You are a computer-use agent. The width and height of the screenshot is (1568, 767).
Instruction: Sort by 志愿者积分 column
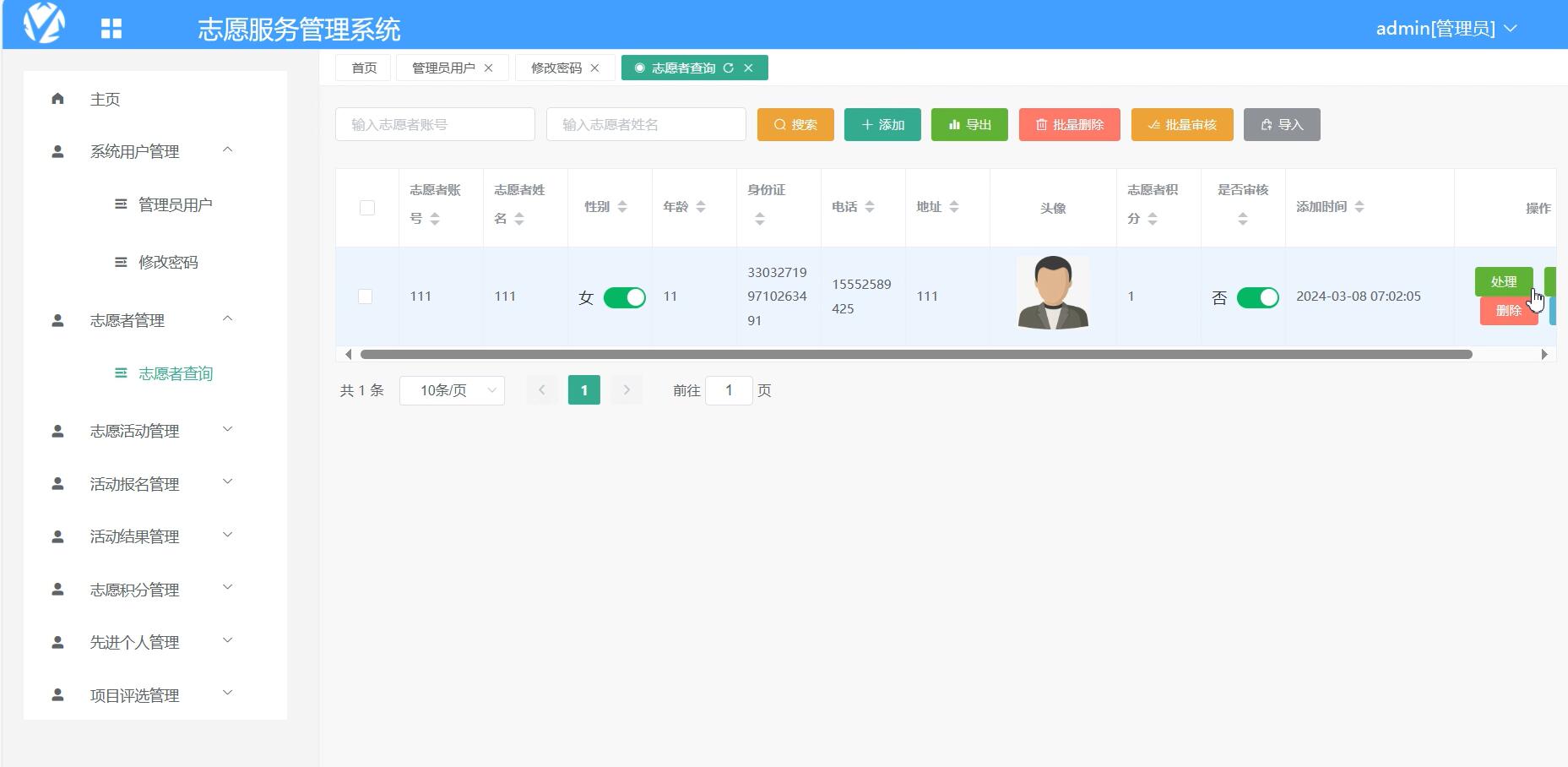pyautogui.click(x=1153, y=219)
